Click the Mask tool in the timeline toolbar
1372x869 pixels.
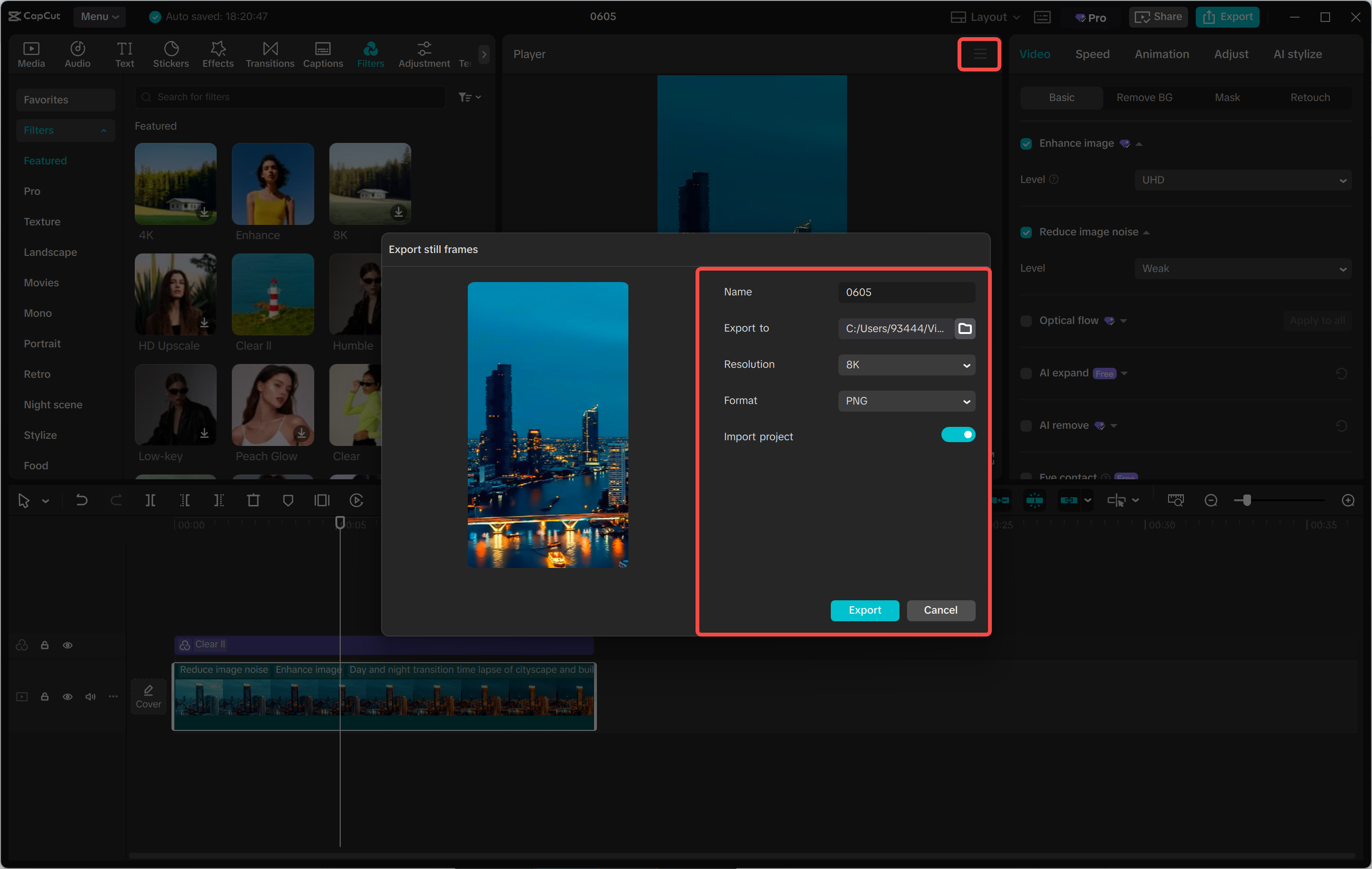[288, 500]
